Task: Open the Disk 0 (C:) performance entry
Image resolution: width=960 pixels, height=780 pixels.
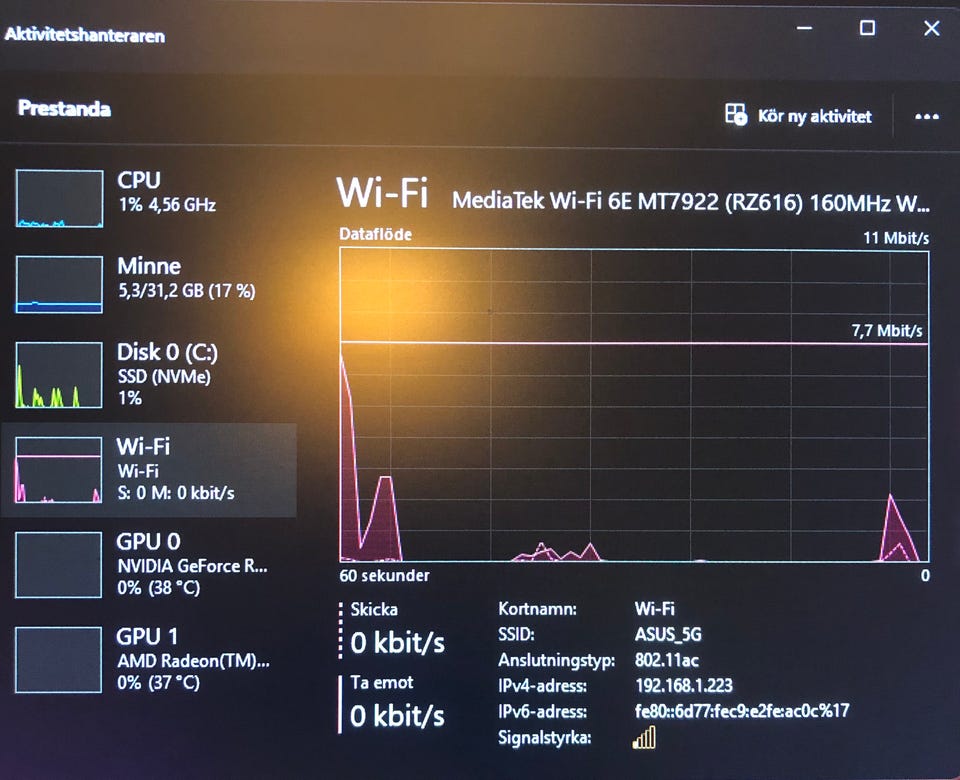Action: 149,375
